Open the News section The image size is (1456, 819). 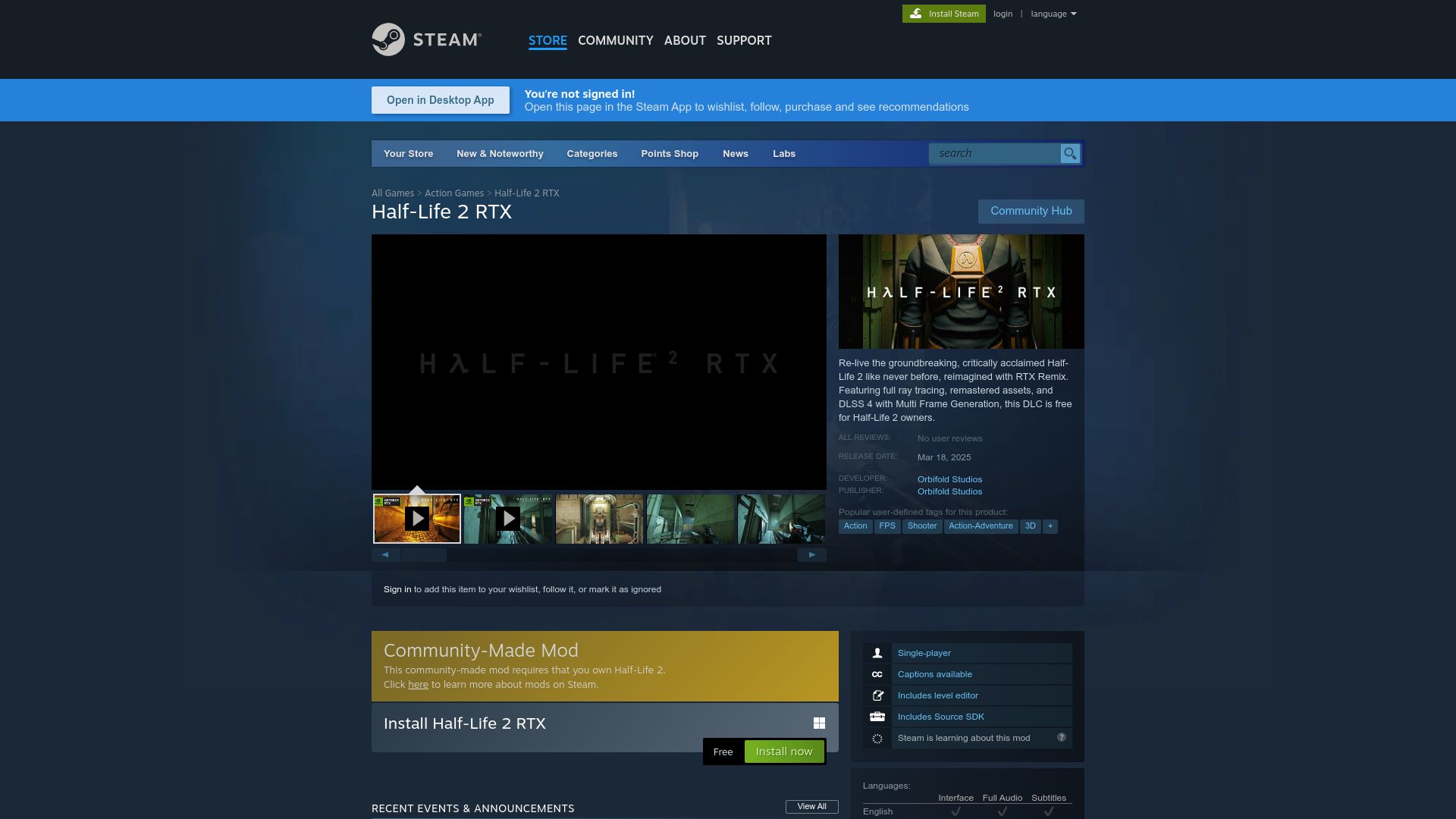[736, 153]
